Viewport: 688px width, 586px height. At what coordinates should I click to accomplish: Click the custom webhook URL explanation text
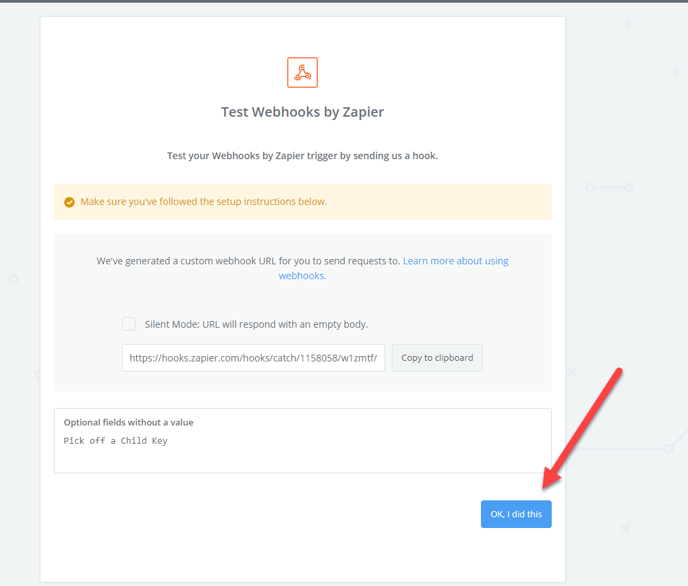[x=248, y=261]
